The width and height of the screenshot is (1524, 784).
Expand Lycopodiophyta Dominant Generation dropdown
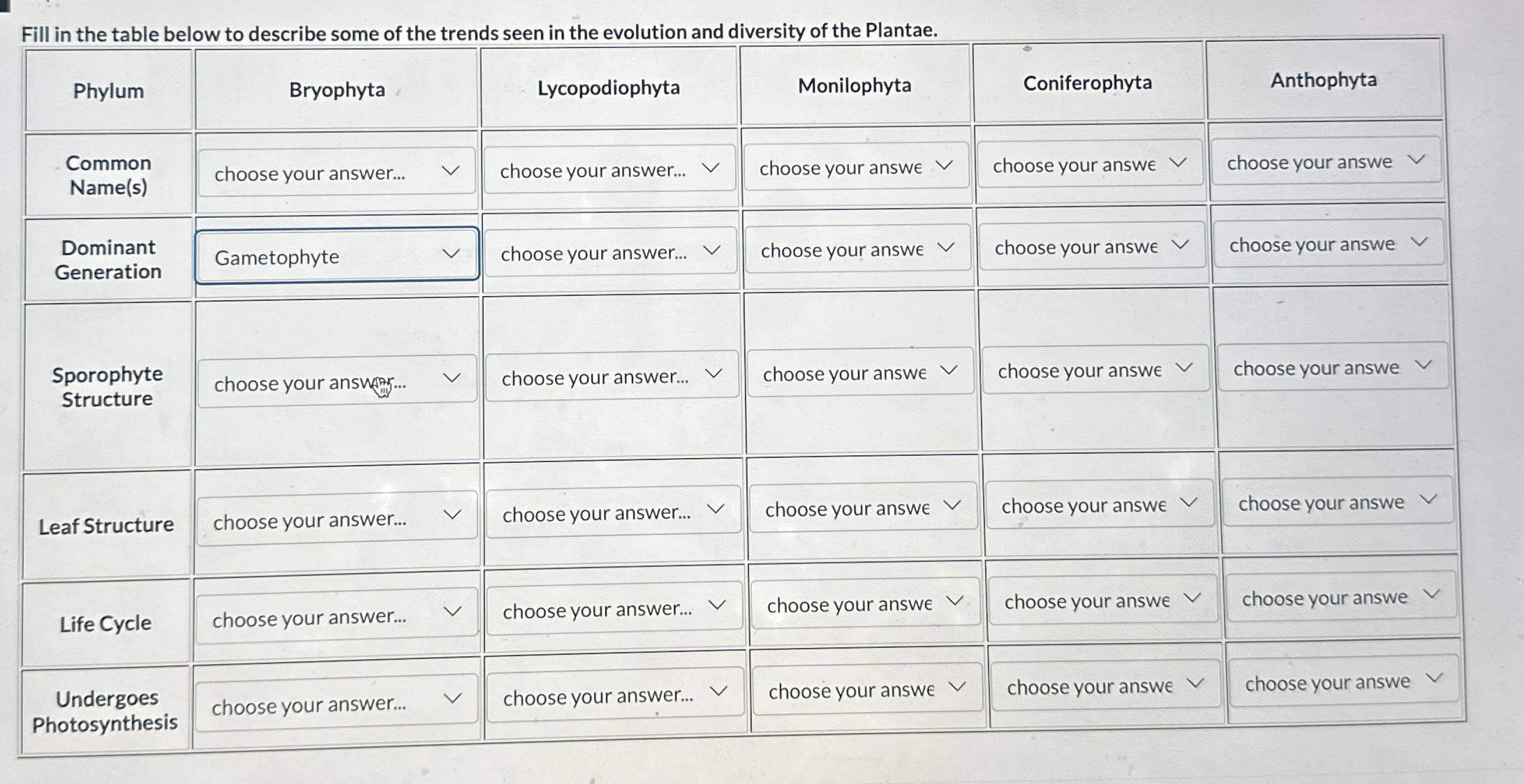pos(610,251)
